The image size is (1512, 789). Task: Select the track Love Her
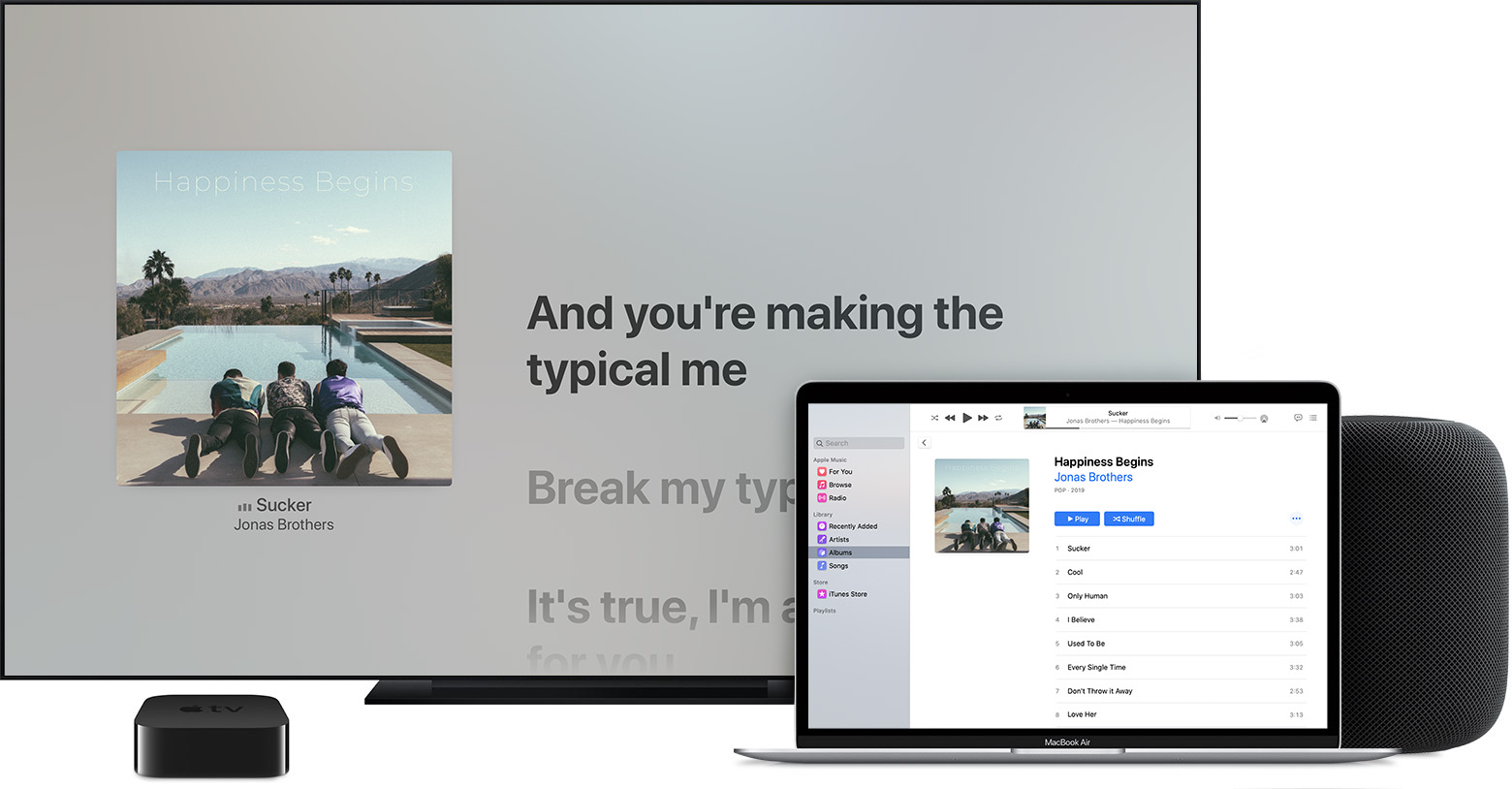pyautogui.click(x=1180, y=714)
